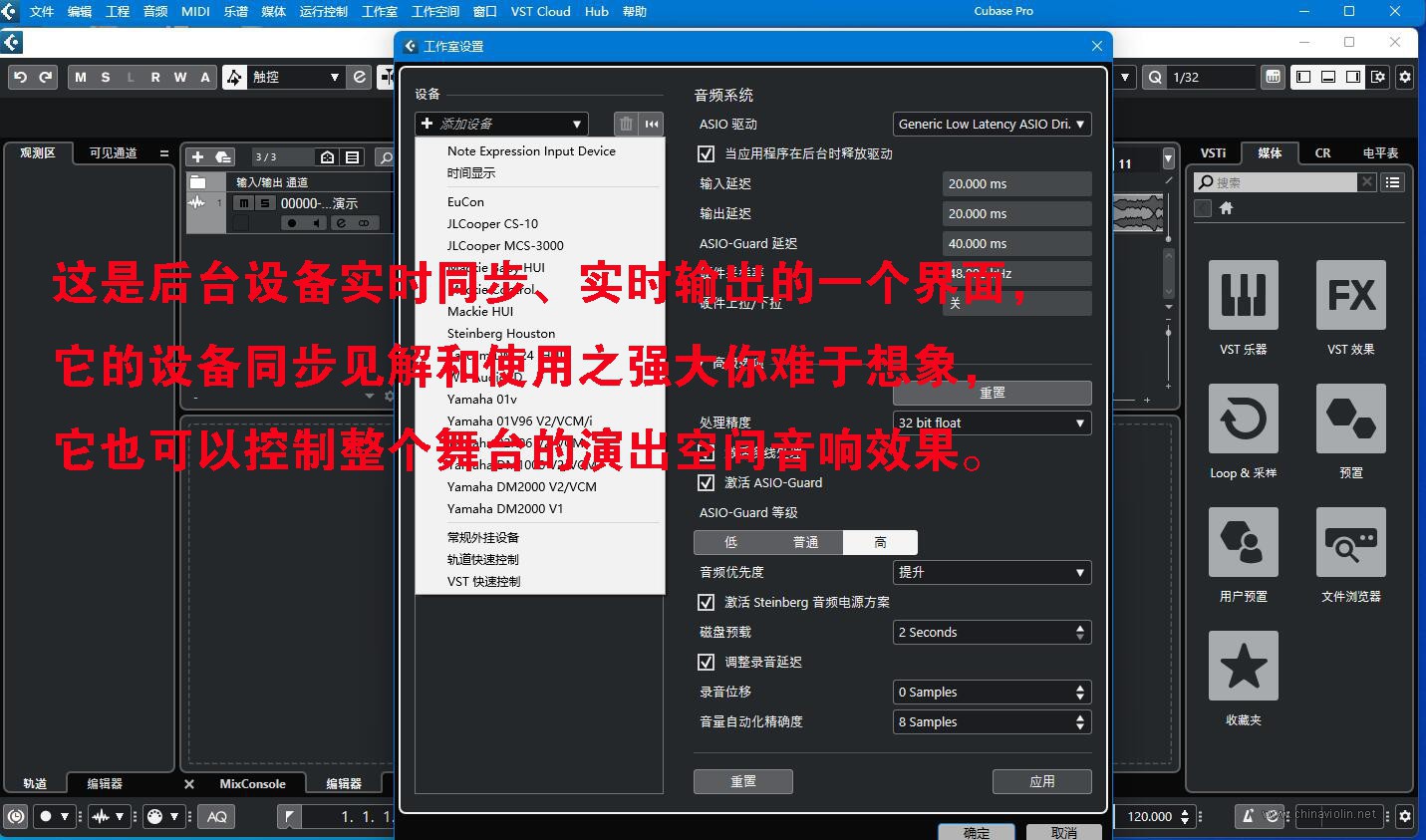The width and height of the screenshot is (1426, 840).
Task: Switch to the 电平表 tab
Action: coord(1380,152)
